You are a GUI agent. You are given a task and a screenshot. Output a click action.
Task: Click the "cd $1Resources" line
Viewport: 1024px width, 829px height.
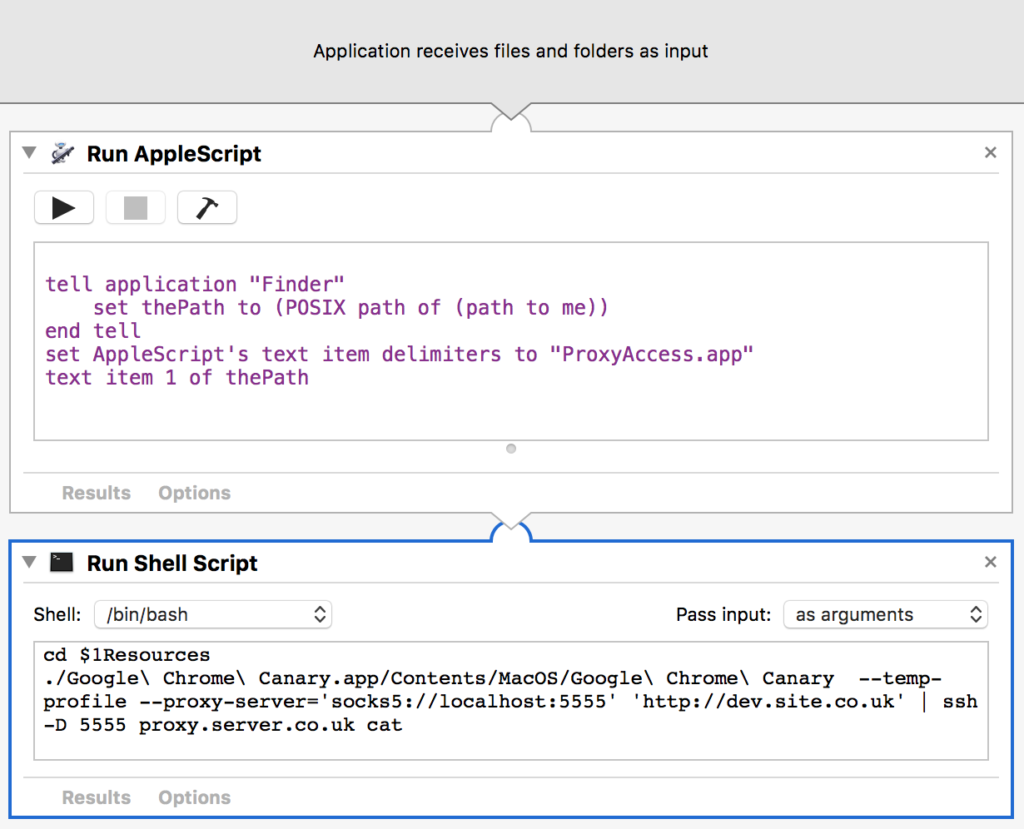point(127,655)
